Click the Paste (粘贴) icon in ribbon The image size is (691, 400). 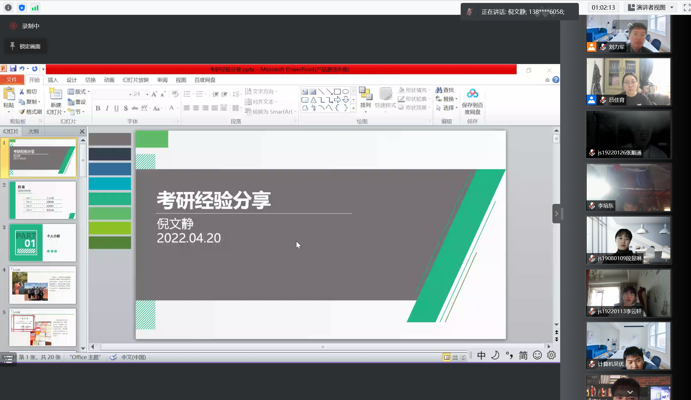click(9, 95)
